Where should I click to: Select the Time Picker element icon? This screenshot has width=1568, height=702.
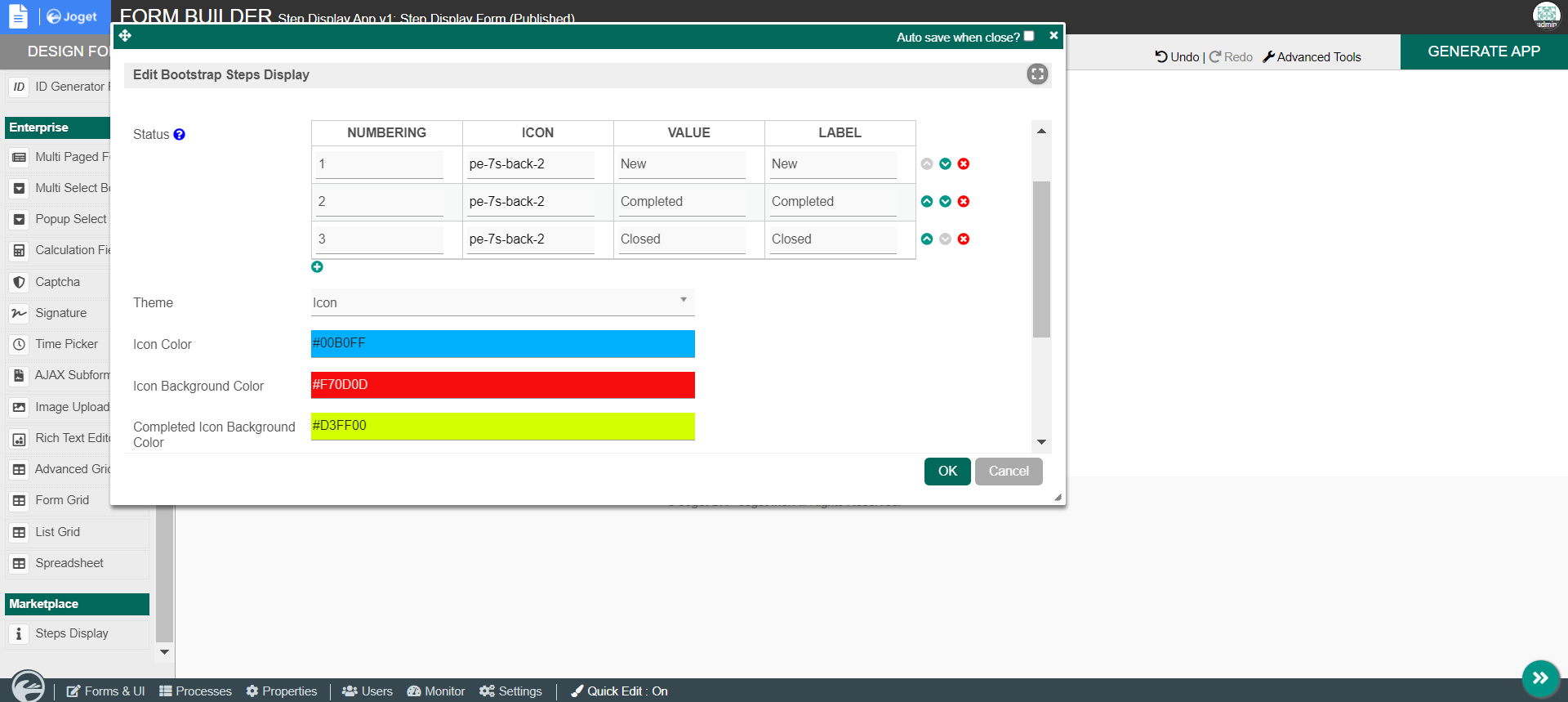tap(19, 344)
